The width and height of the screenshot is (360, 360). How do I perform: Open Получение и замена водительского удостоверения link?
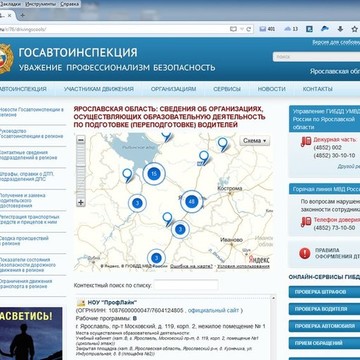23,200
